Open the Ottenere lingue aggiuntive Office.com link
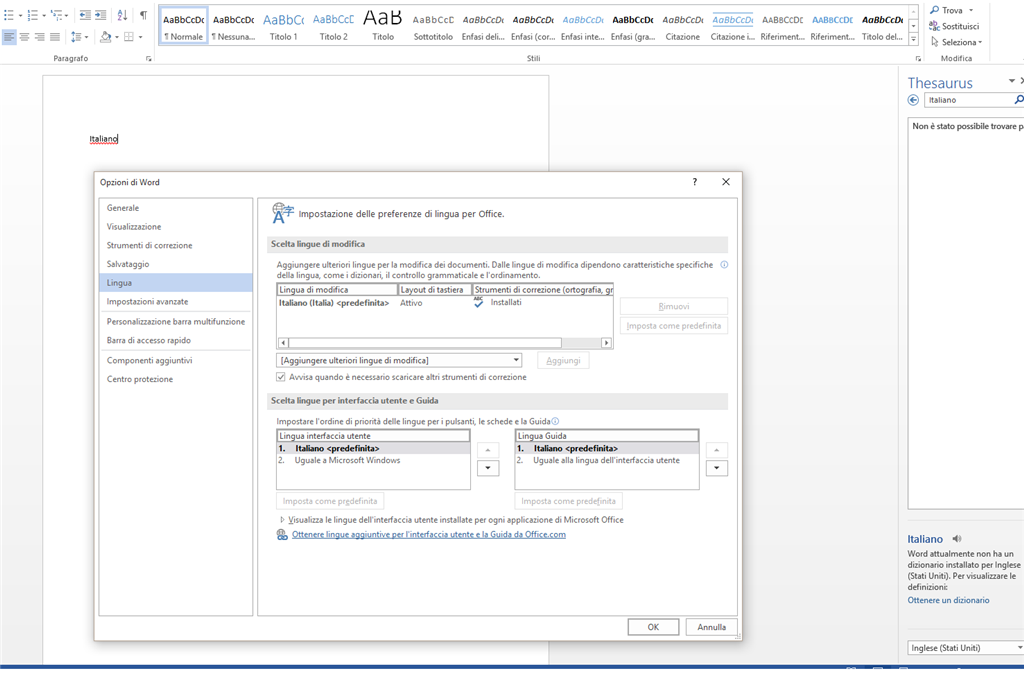The image size is (1024, 693). click(428, 534)
